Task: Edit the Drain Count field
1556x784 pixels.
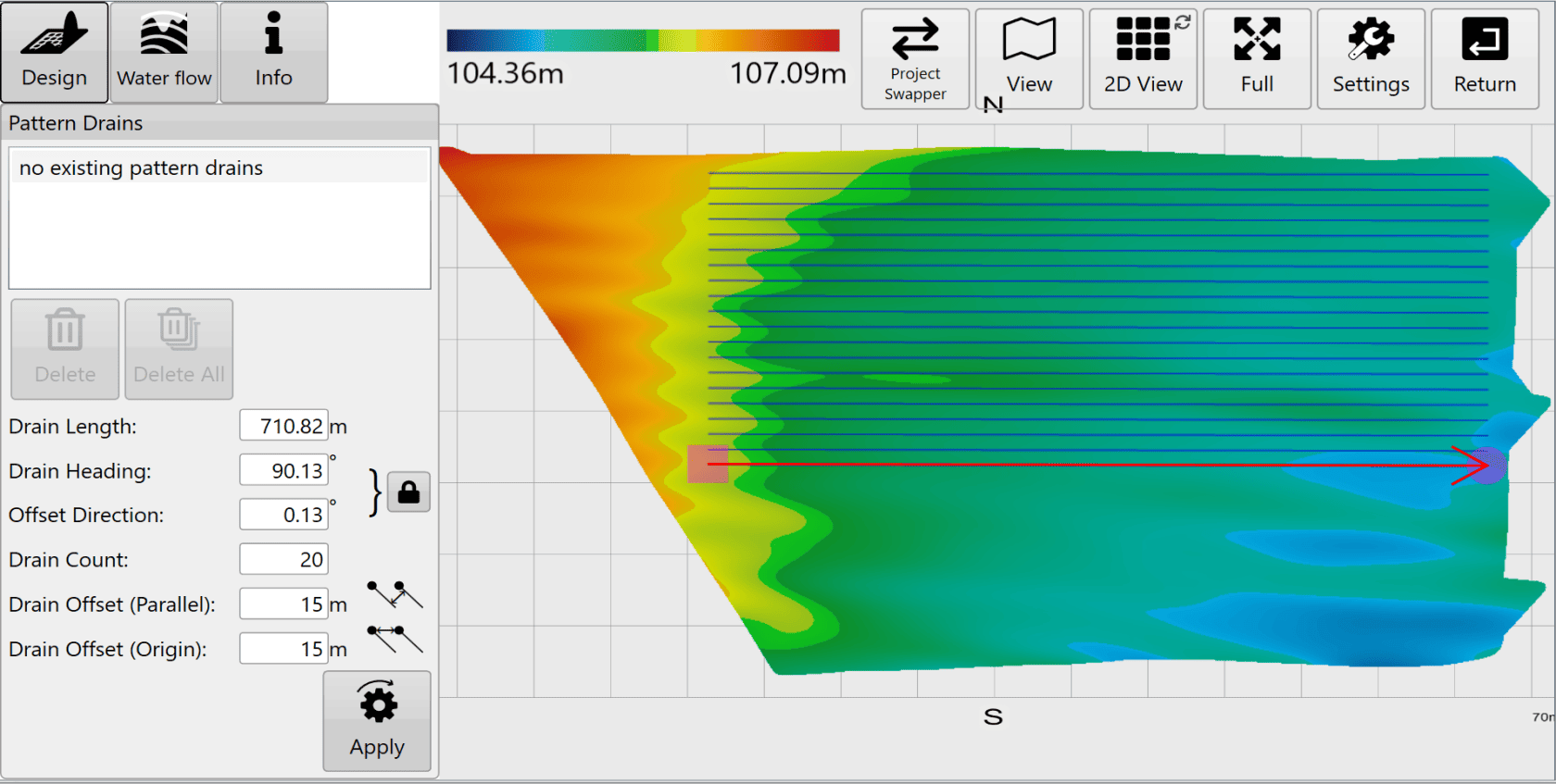Action: tap(283, 559)
